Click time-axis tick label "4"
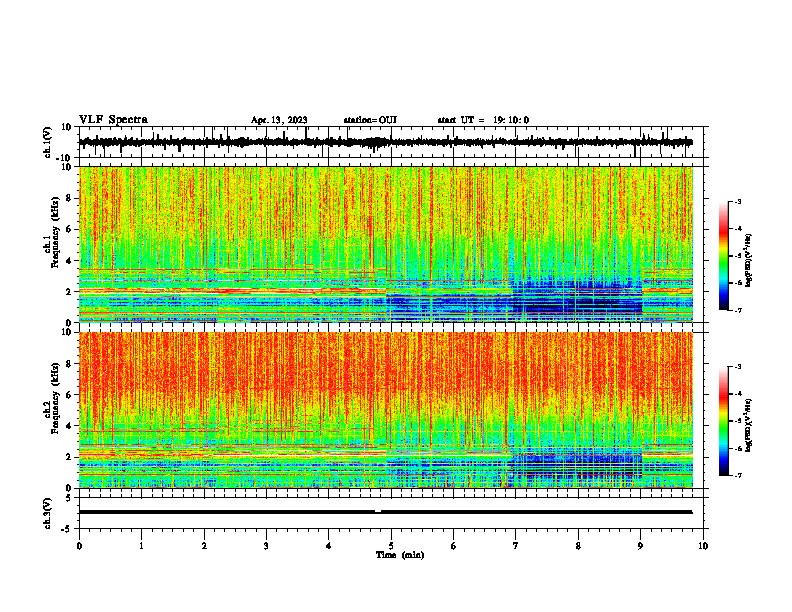792x612 pixels. tap(329, 546)
